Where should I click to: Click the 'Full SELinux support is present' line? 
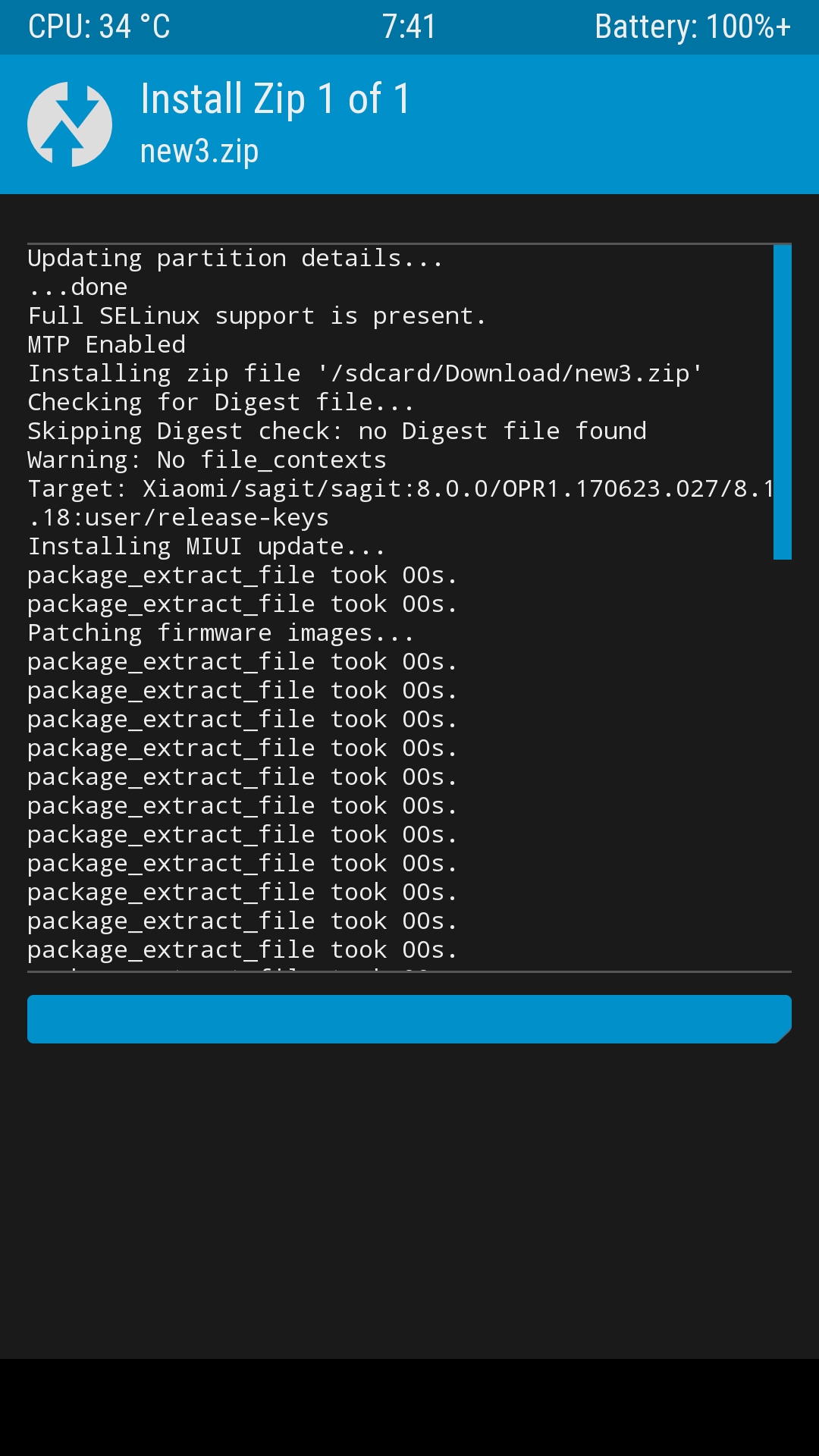point(256,316)
